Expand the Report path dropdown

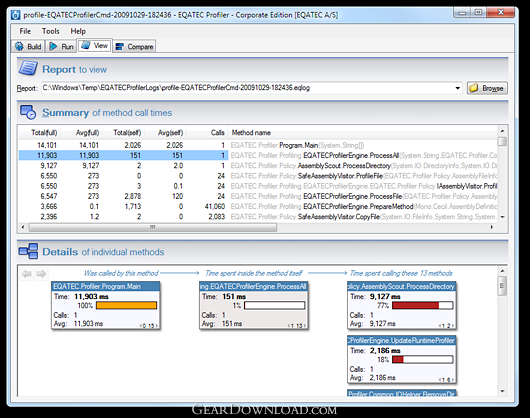pyautogui.click(x=457, y=88)
